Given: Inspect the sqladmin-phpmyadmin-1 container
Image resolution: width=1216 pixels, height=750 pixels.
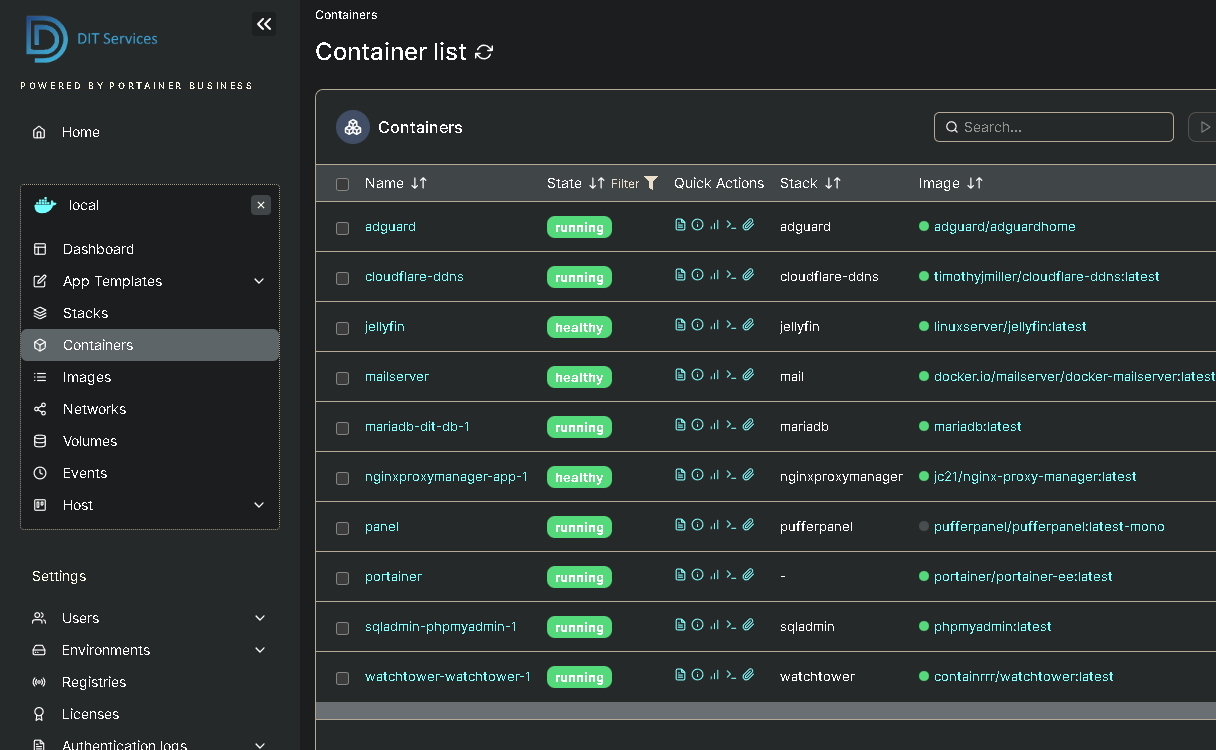Looking at the screenshot, I should (x=697, y=625).
